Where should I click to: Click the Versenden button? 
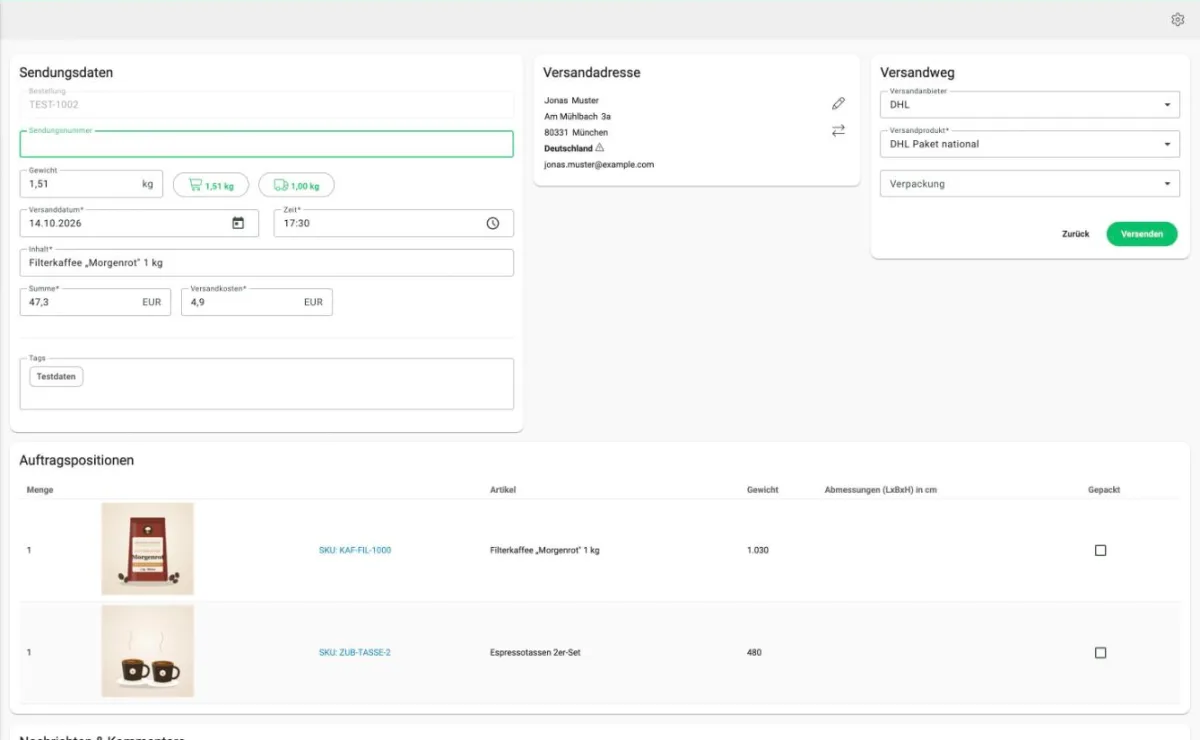tap(1142, 234)
